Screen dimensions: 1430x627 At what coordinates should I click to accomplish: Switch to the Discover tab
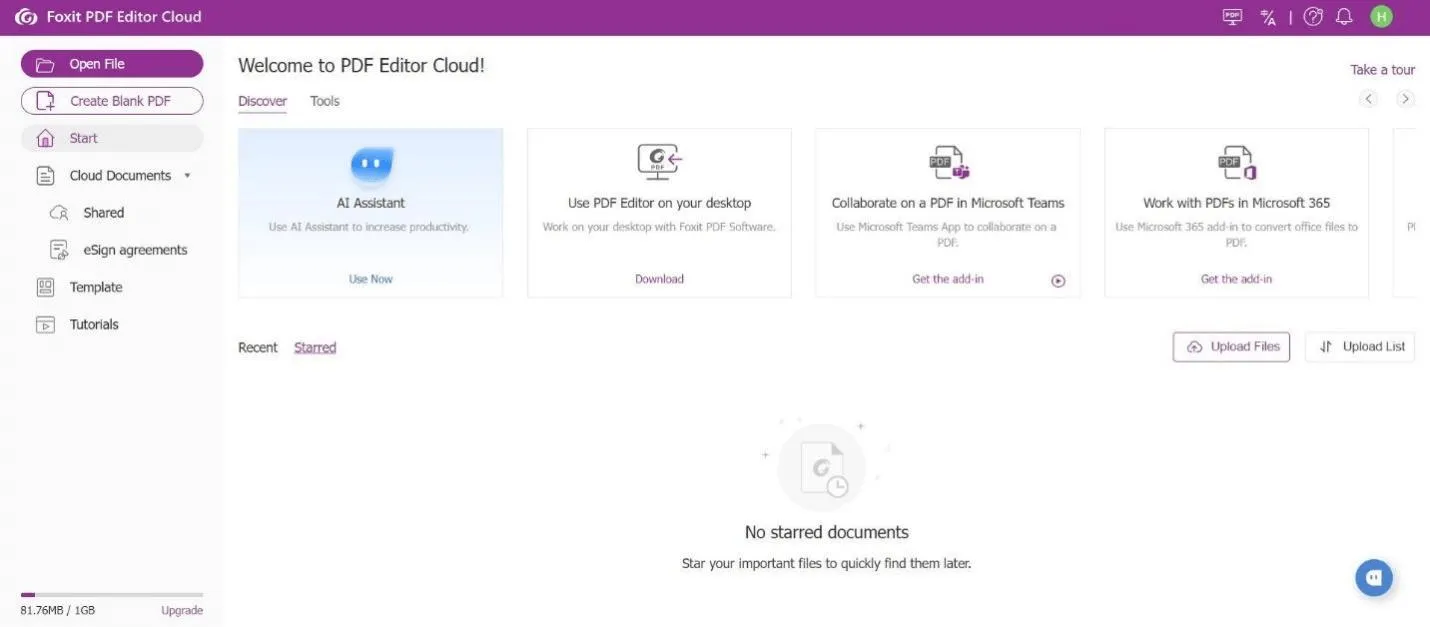(262, 101)
